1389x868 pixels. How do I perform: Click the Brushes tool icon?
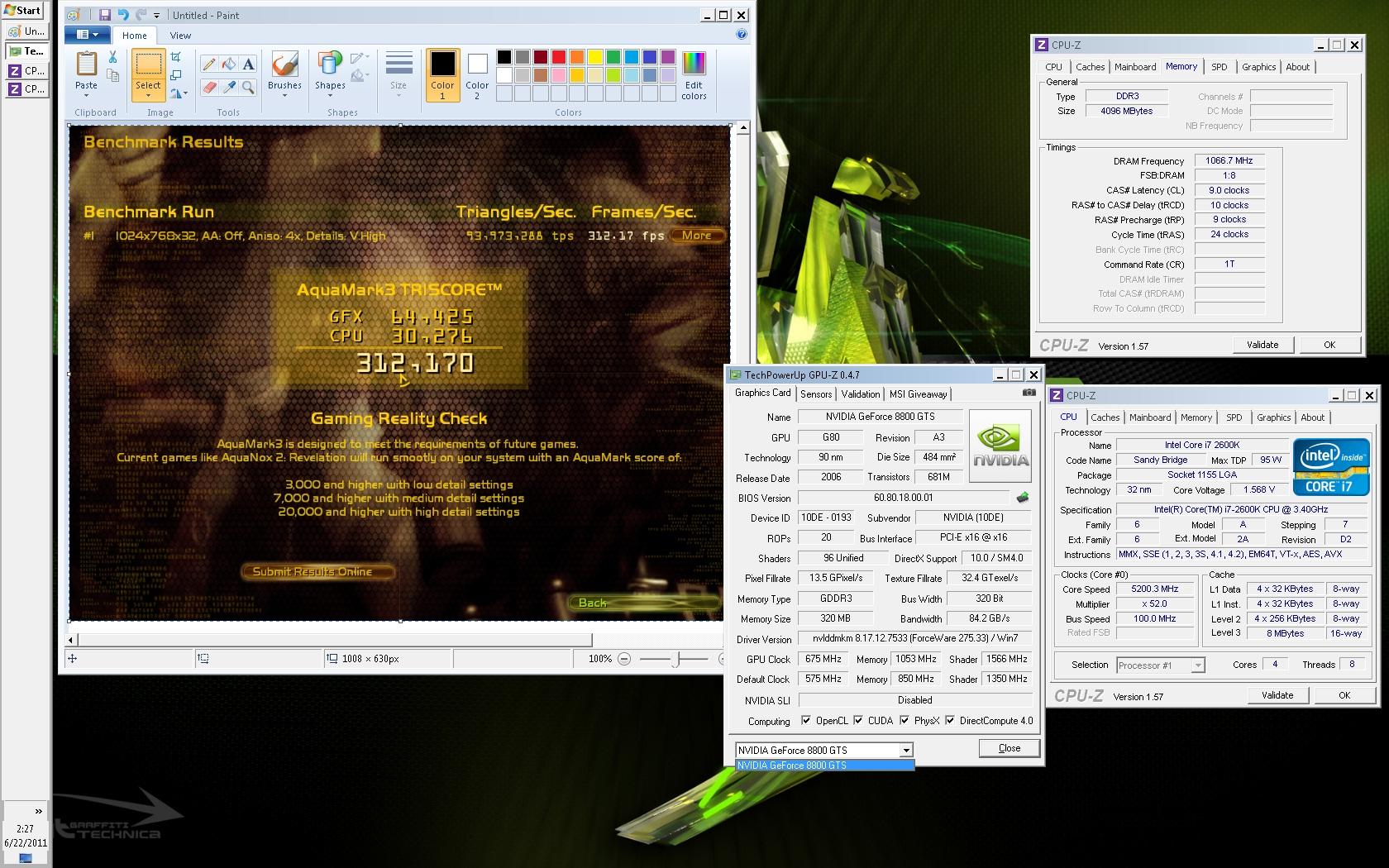point(284,64)
